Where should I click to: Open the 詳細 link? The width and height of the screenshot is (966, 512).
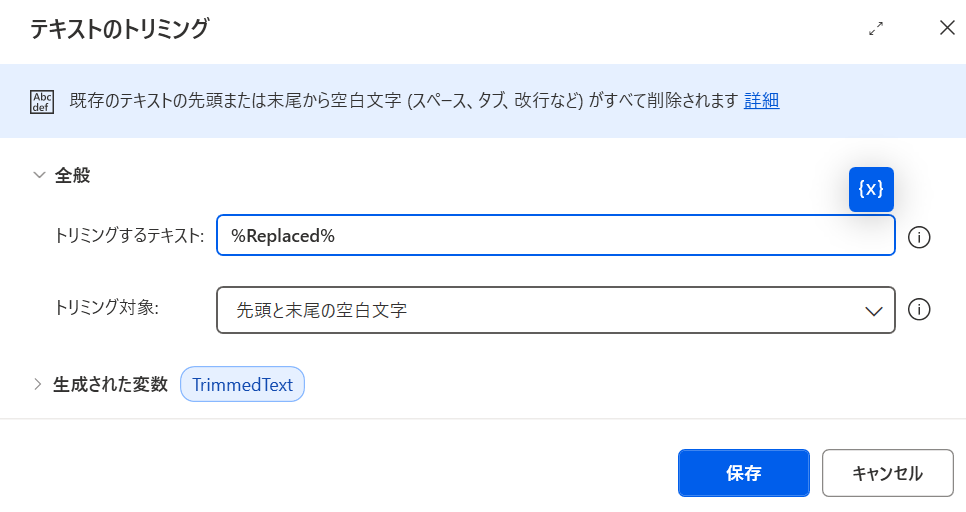[x=761, y=100]
